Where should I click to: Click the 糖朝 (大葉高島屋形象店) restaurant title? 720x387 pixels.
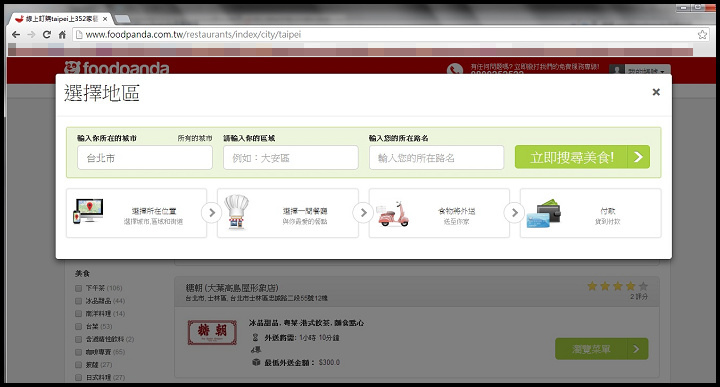(x=232, y=288)
